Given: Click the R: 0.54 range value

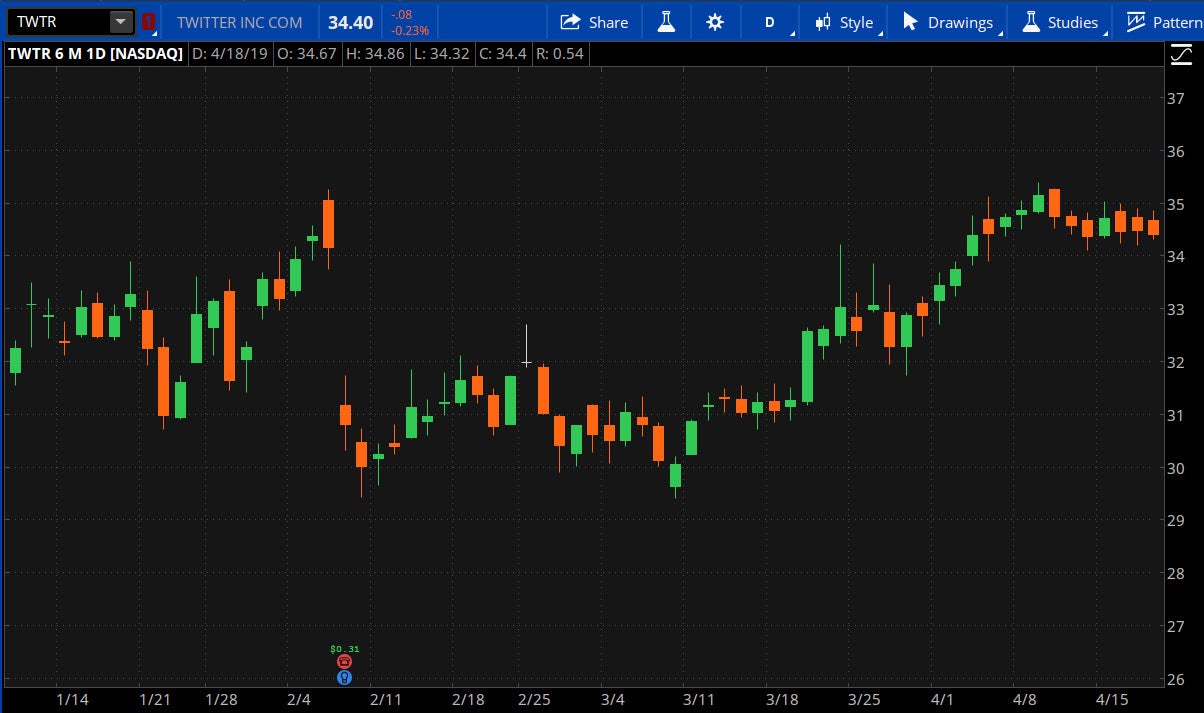Looking at the screenshot, I should 560,54.
